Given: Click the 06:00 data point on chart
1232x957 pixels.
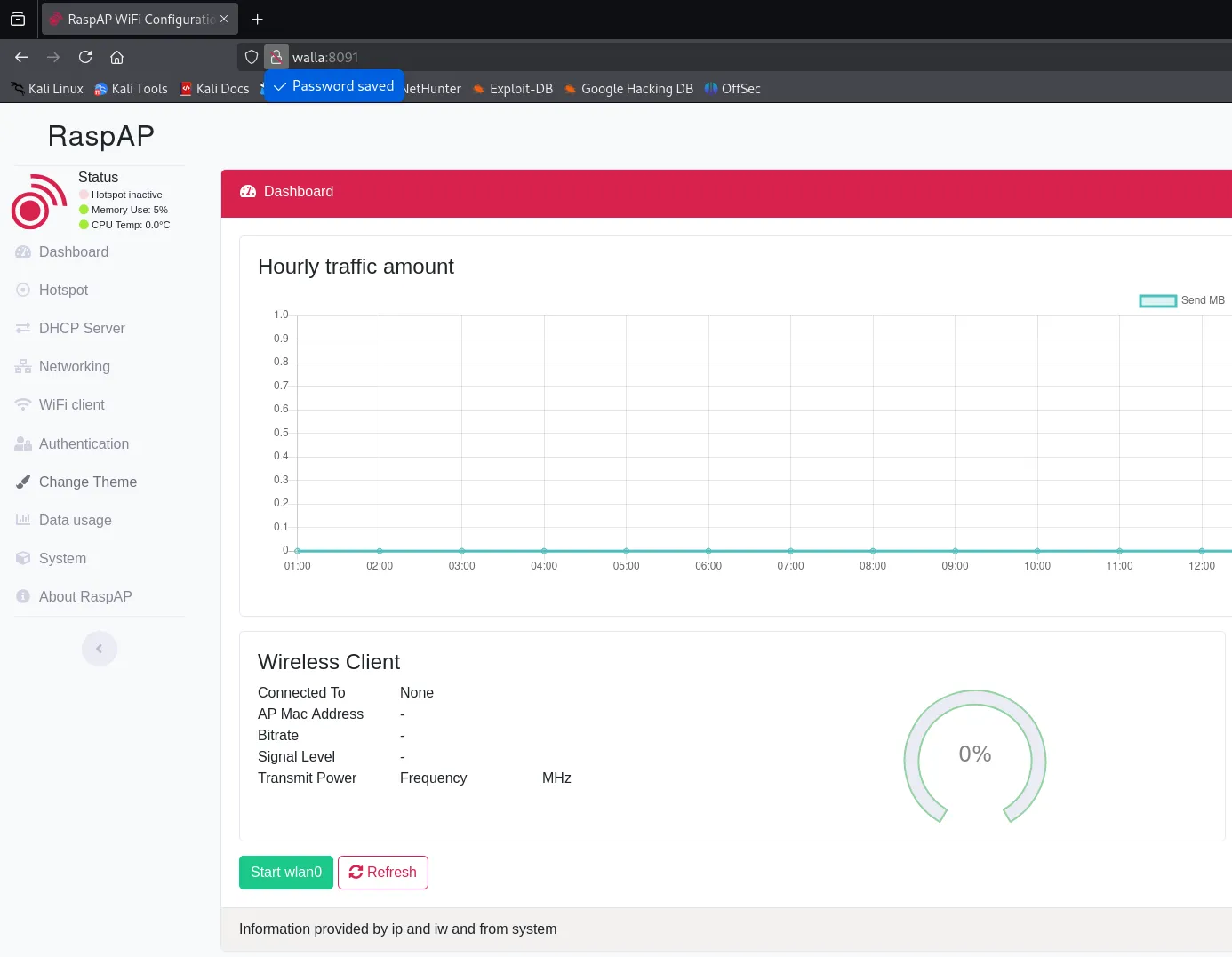Looking at the screenshot, I should coord(708,551).
